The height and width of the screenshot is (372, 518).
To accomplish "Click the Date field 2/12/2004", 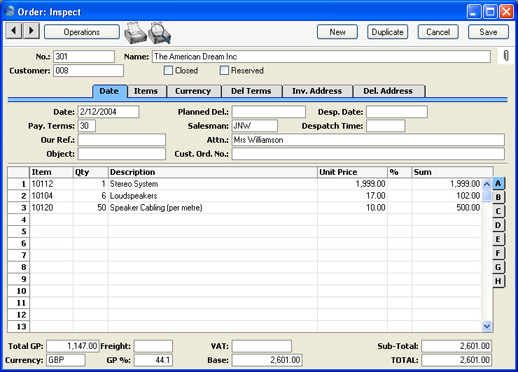I will coord(108,112).
